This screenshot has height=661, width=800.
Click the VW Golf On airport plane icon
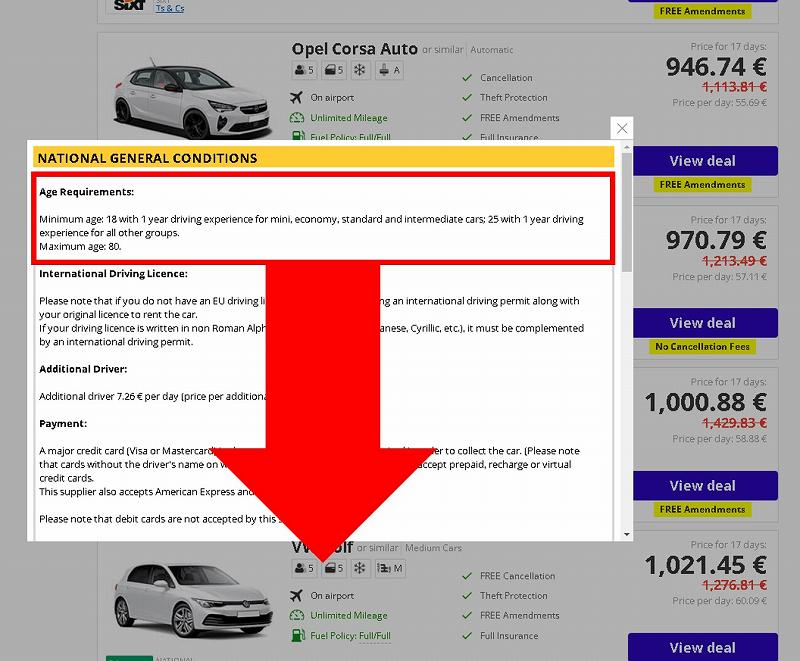coord(296,596)
